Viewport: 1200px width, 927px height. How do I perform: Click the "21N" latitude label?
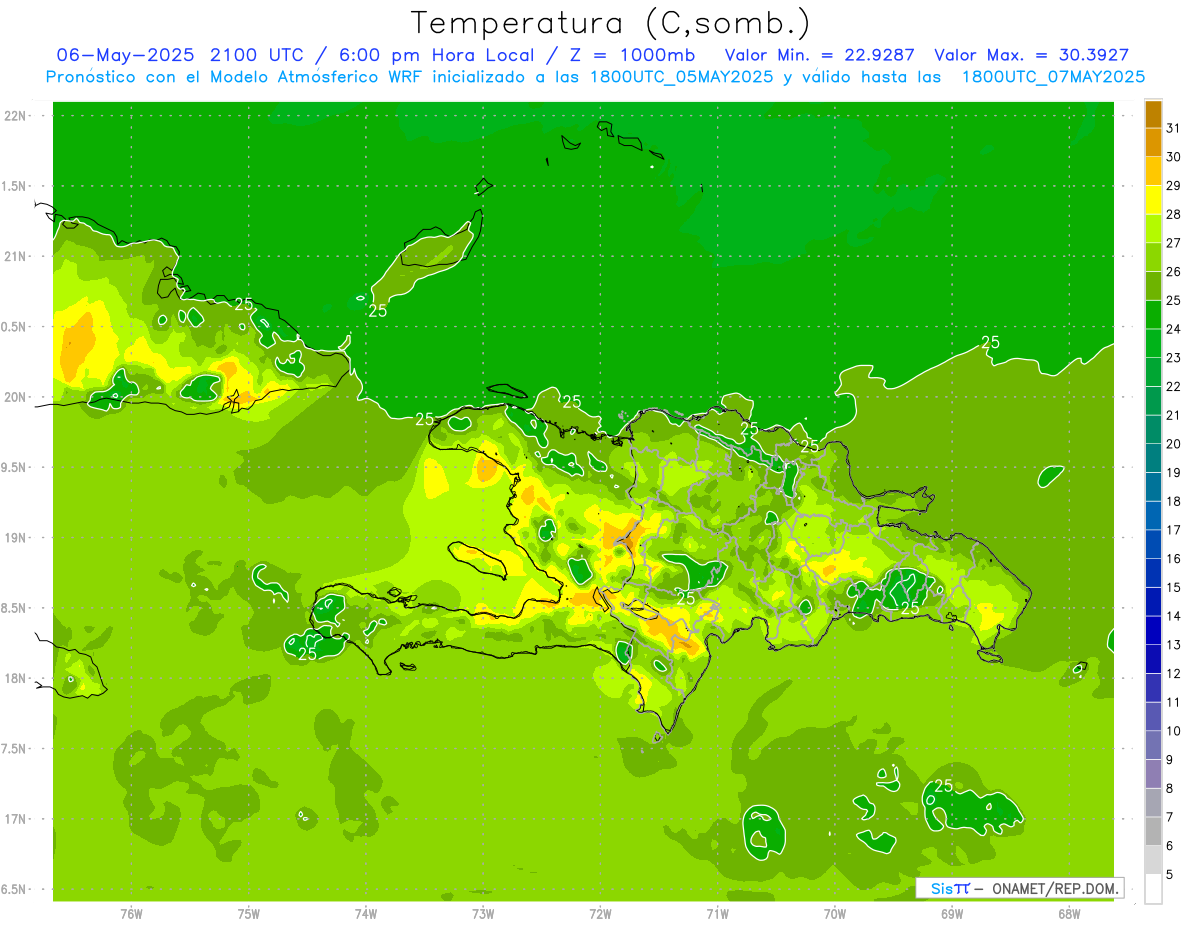coord(16,256)
